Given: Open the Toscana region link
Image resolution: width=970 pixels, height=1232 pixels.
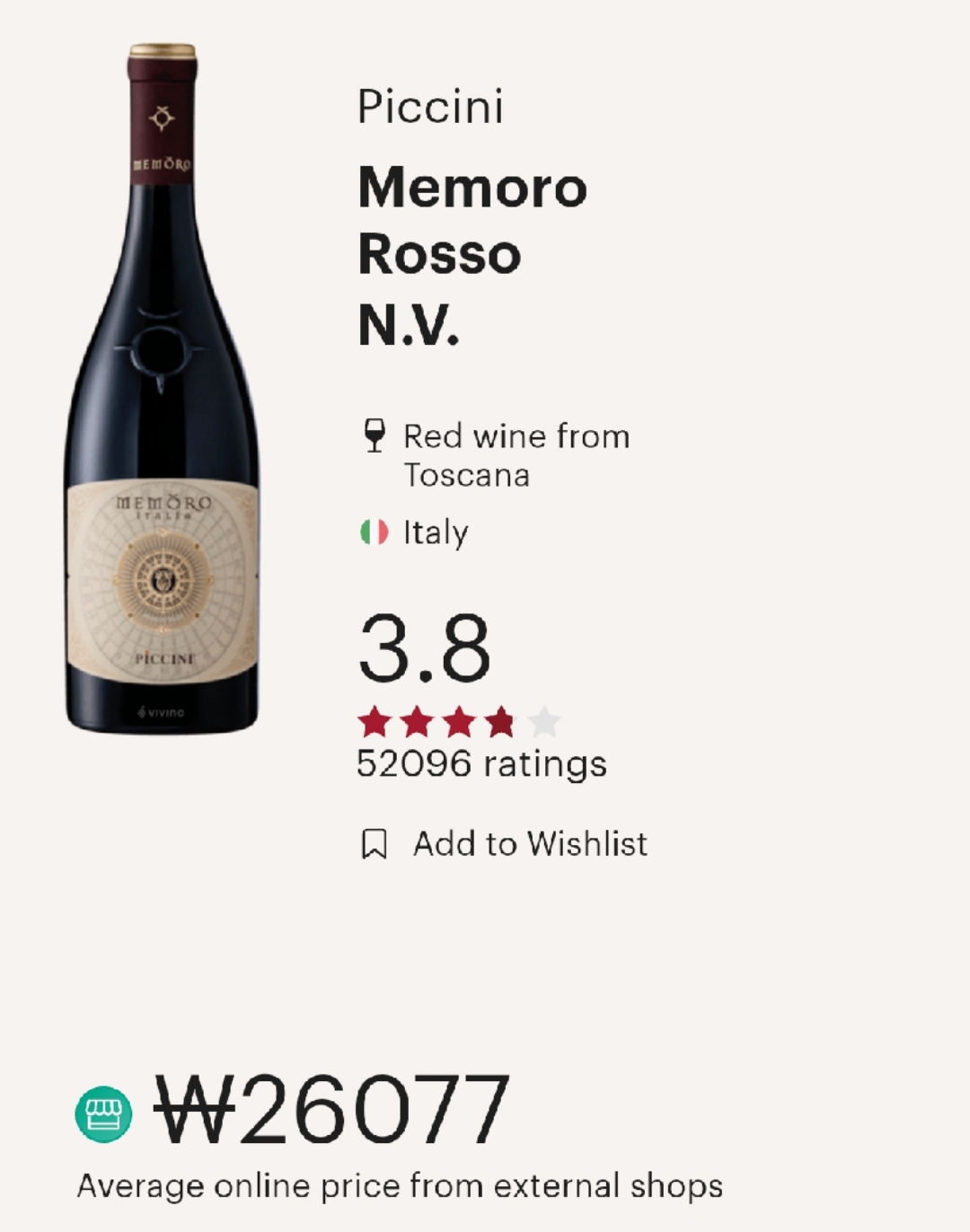Looking at the screenshot, I should [x=466, y=475].
